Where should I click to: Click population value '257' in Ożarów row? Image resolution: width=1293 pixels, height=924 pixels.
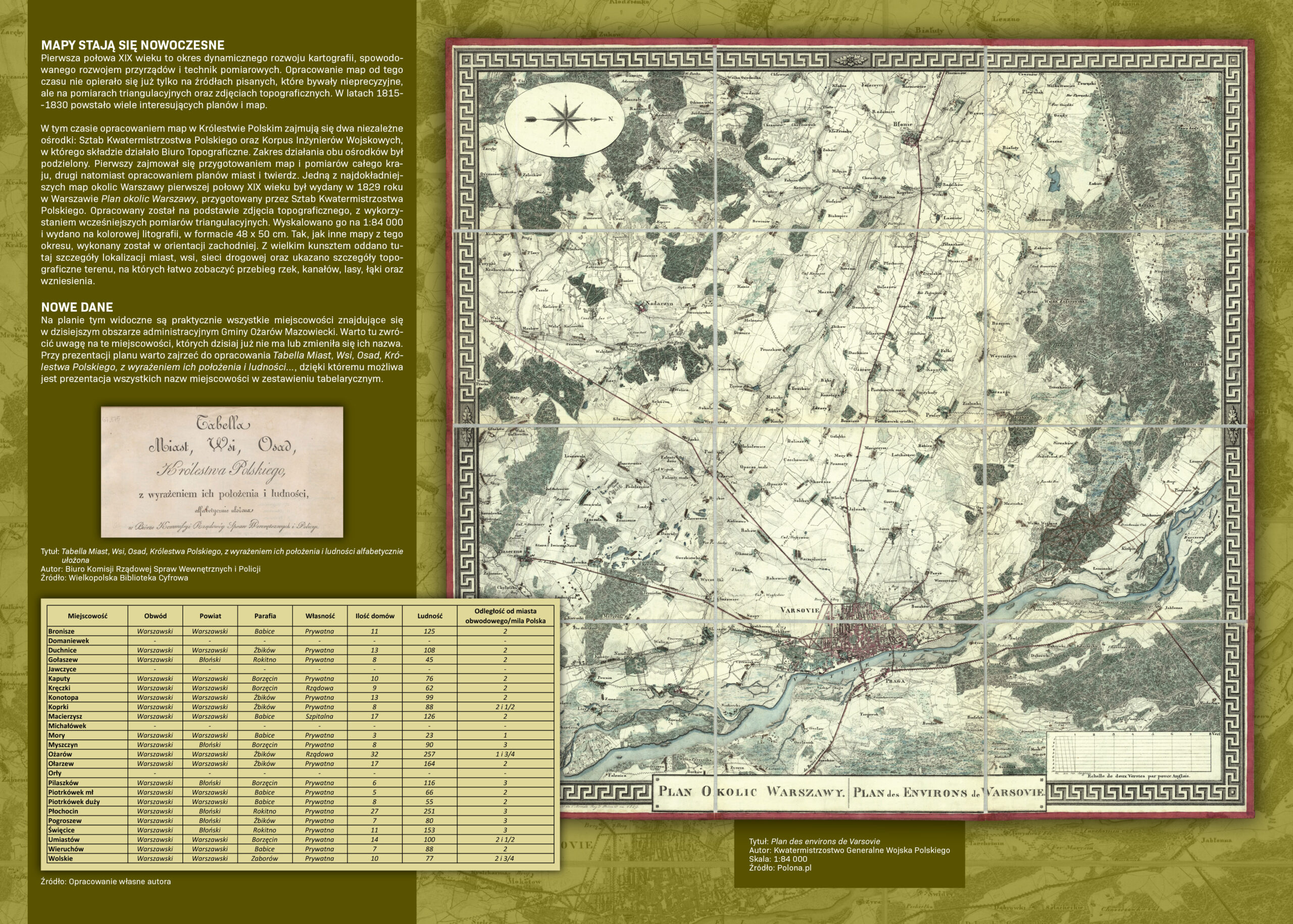429,754
